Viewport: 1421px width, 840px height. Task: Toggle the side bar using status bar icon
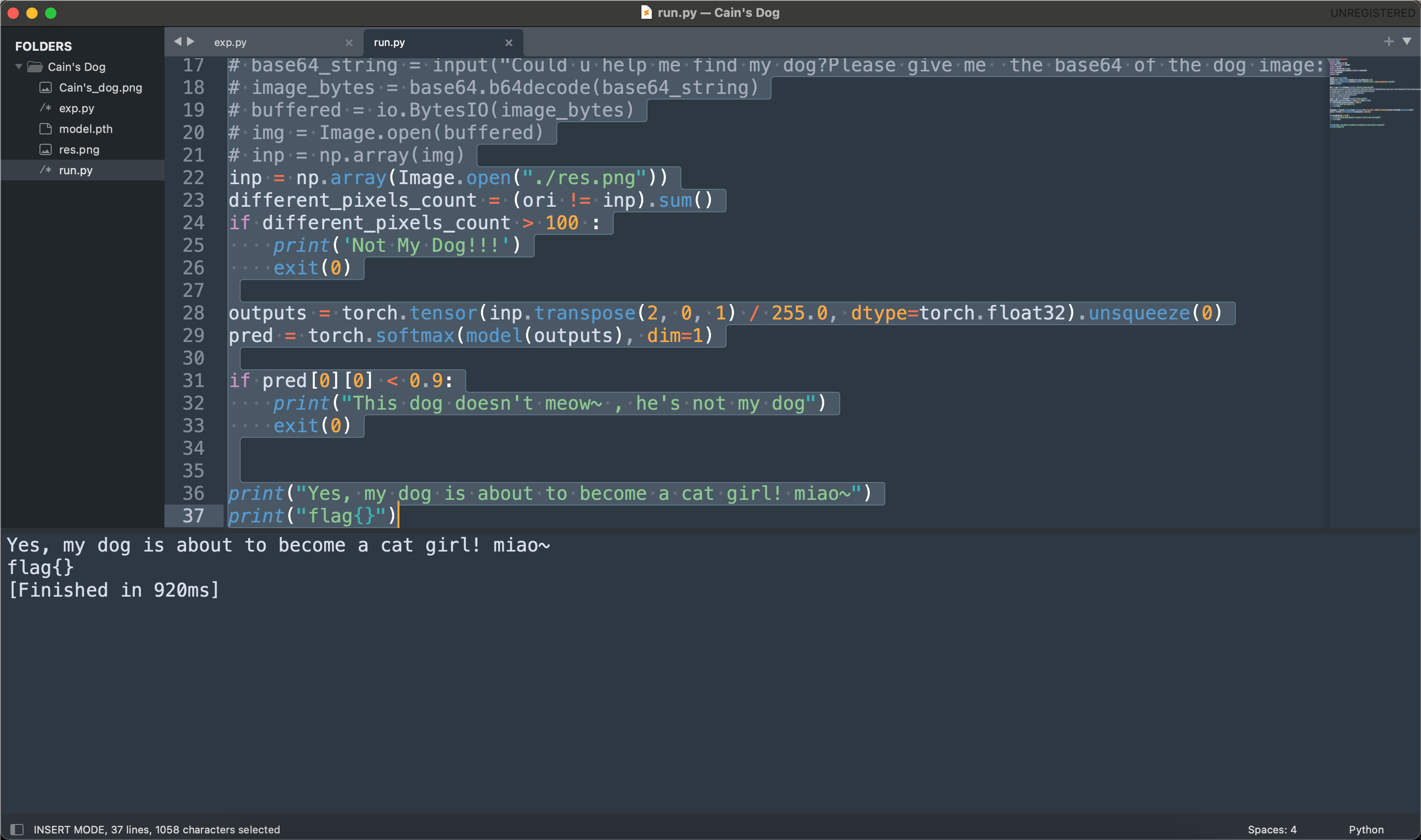(17, 830)
